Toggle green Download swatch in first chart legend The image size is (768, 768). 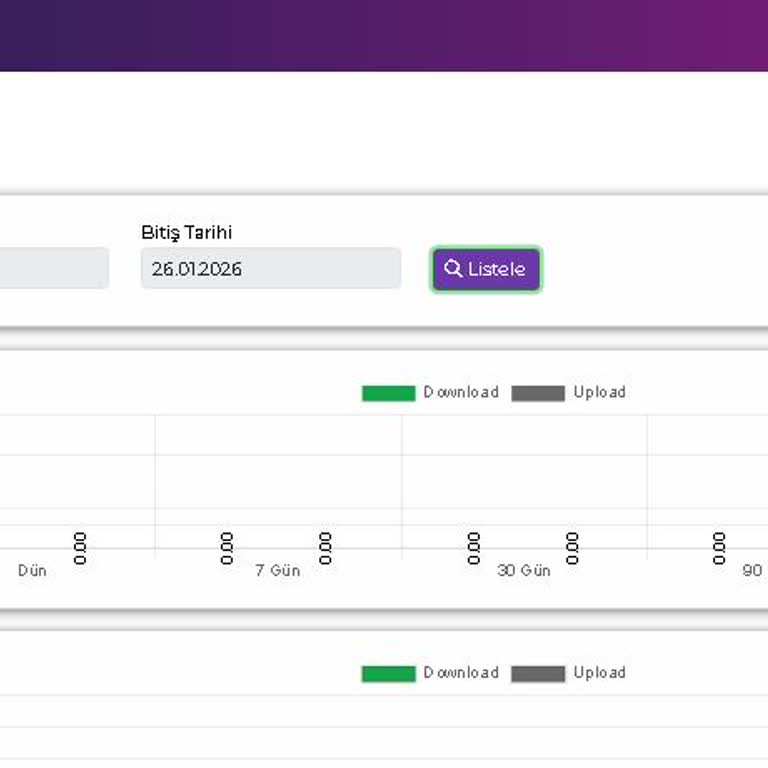click(388, 393)
